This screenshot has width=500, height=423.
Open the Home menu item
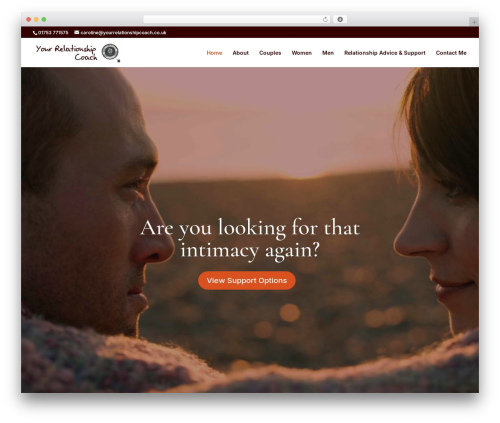pos(214,53)
